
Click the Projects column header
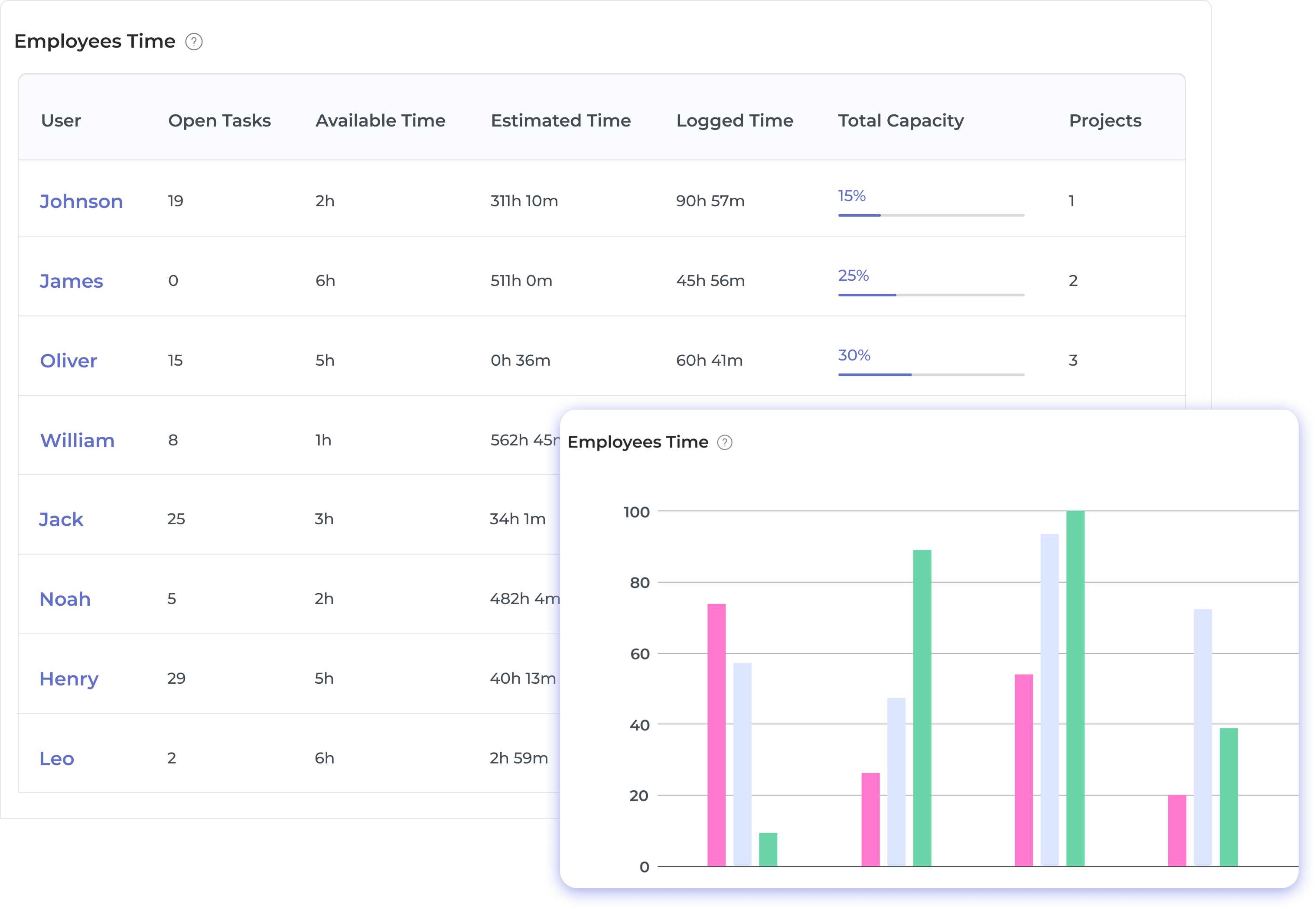[1104, 120]
